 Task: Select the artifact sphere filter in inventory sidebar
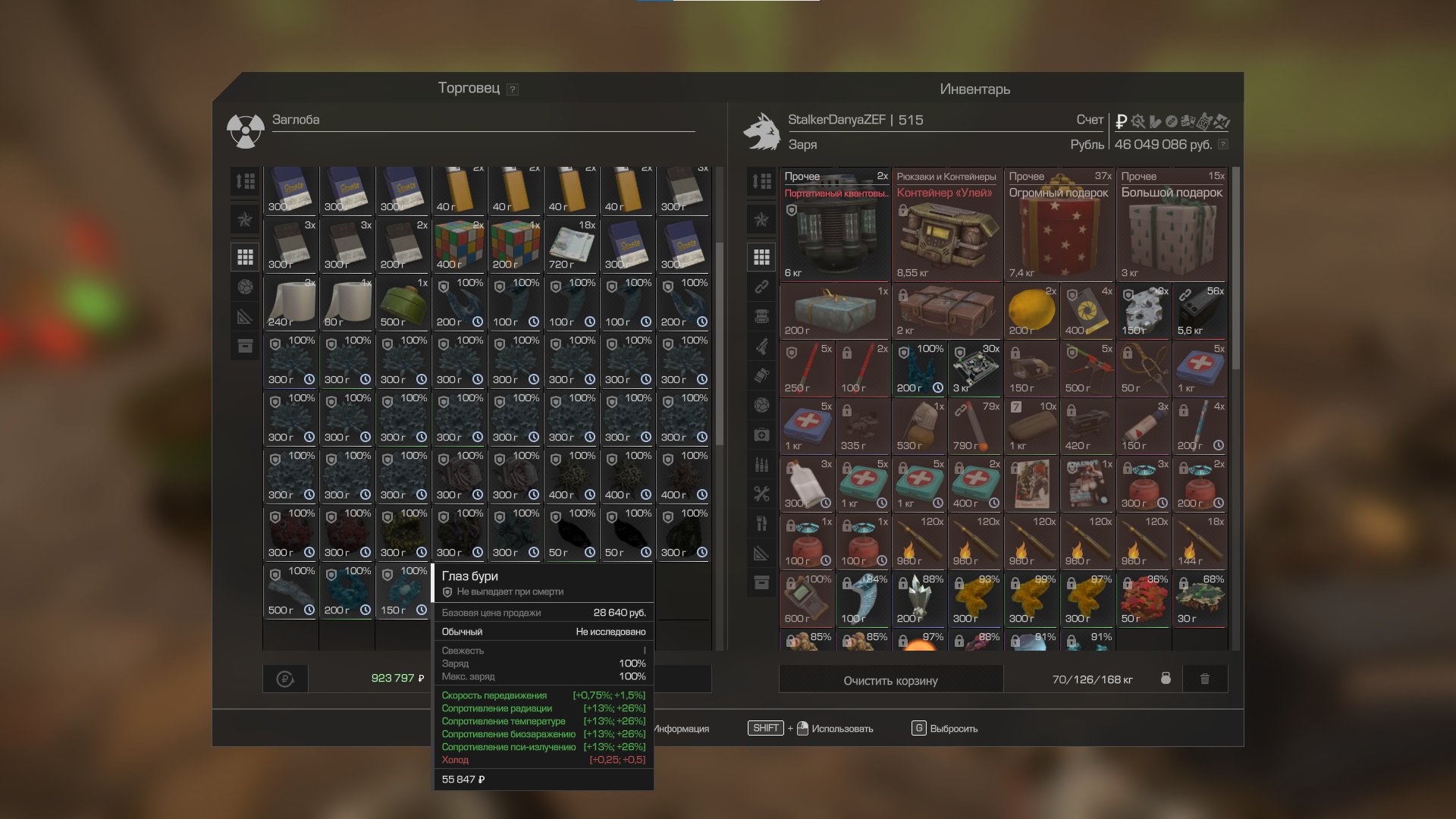tap(761, 405)
